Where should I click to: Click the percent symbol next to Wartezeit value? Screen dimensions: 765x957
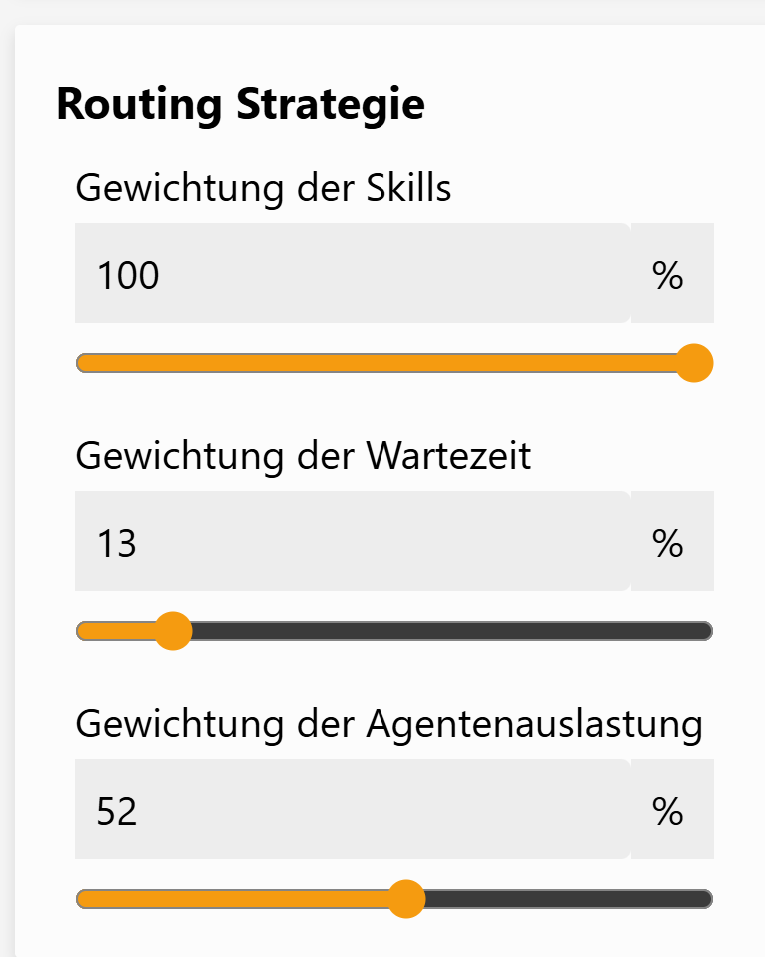click(x=668, y=543)
